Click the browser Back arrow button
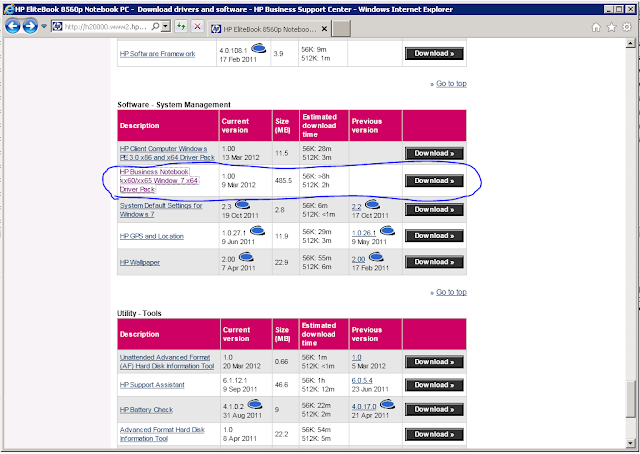 point(13,27)
